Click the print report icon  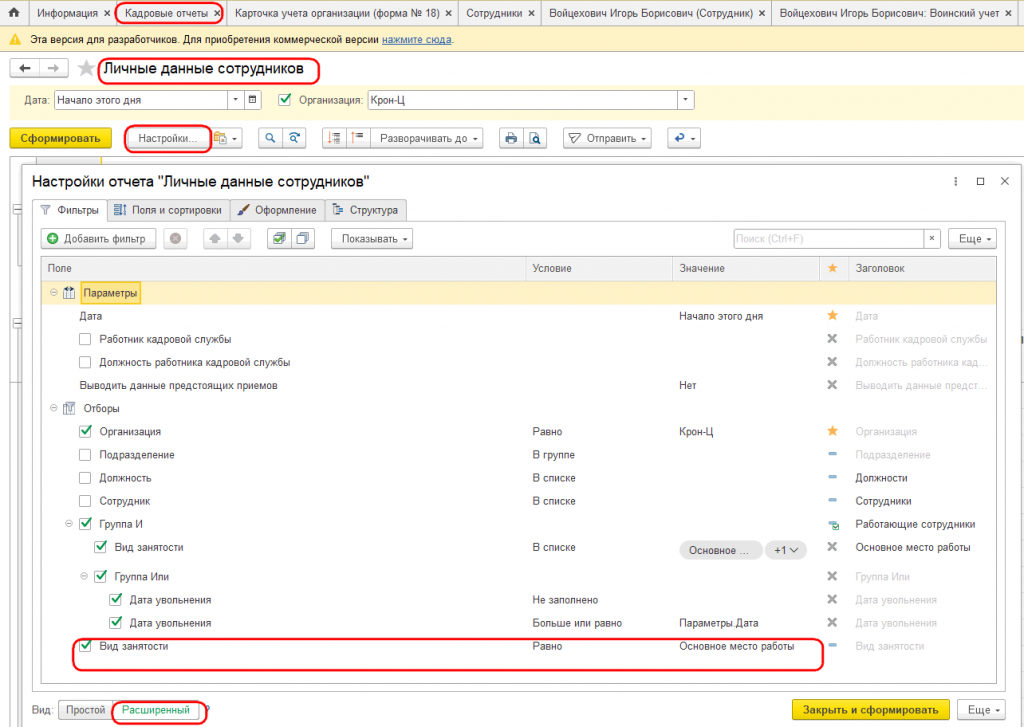click(511, 138)
